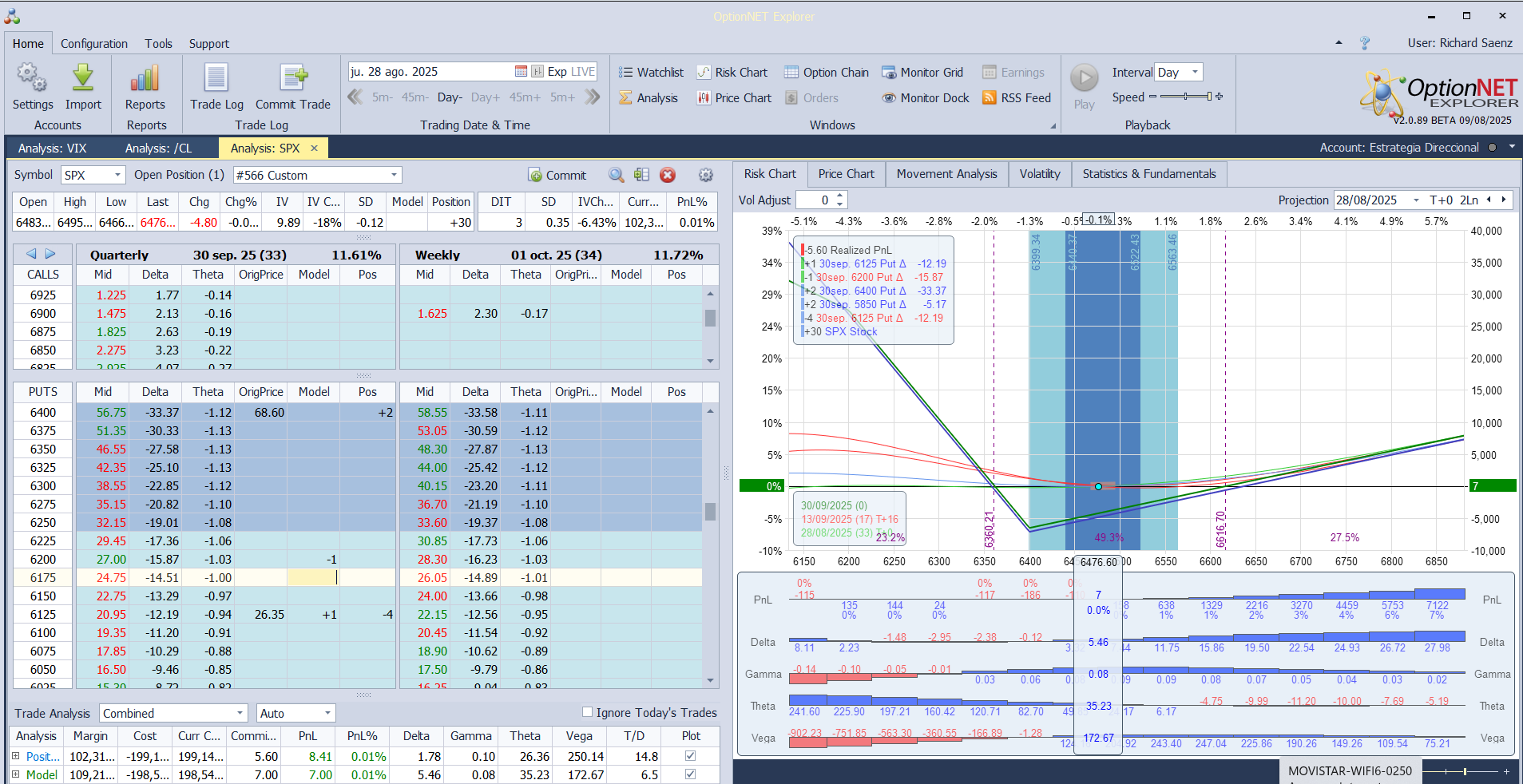Expand the Interval Day dropdown
Viewport: 1523px width, 784px height.
coord(1195,73)
